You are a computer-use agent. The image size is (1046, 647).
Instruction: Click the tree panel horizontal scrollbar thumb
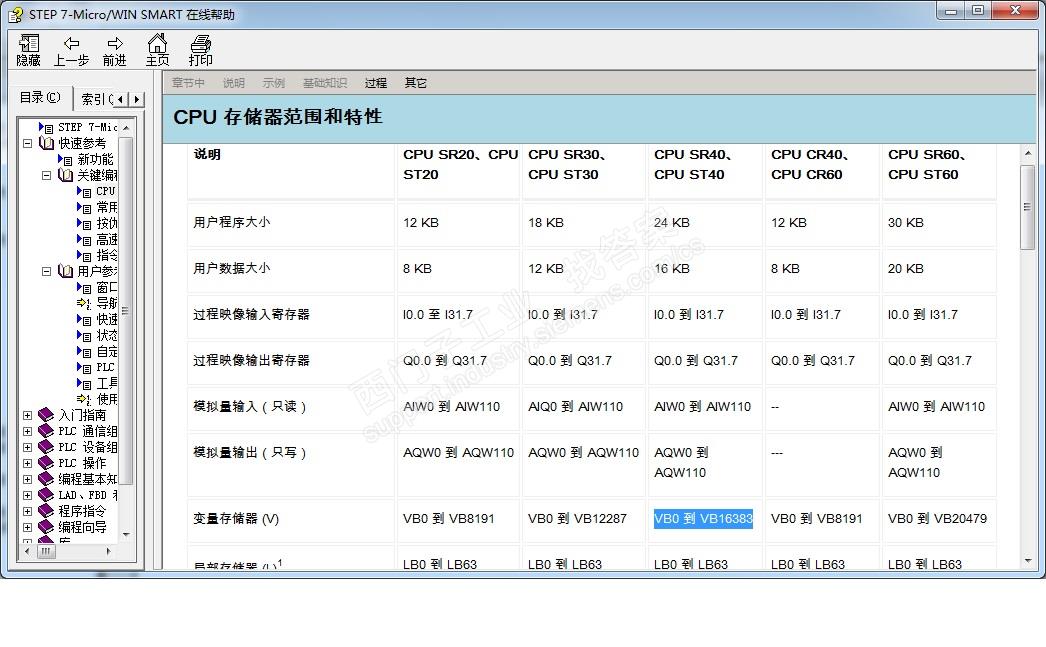point(46,552)
